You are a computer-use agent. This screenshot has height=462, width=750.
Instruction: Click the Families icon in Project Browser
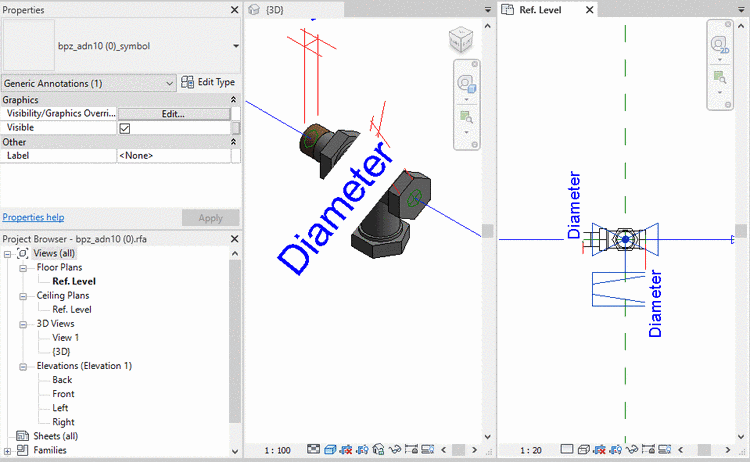(x=22, y=450)
